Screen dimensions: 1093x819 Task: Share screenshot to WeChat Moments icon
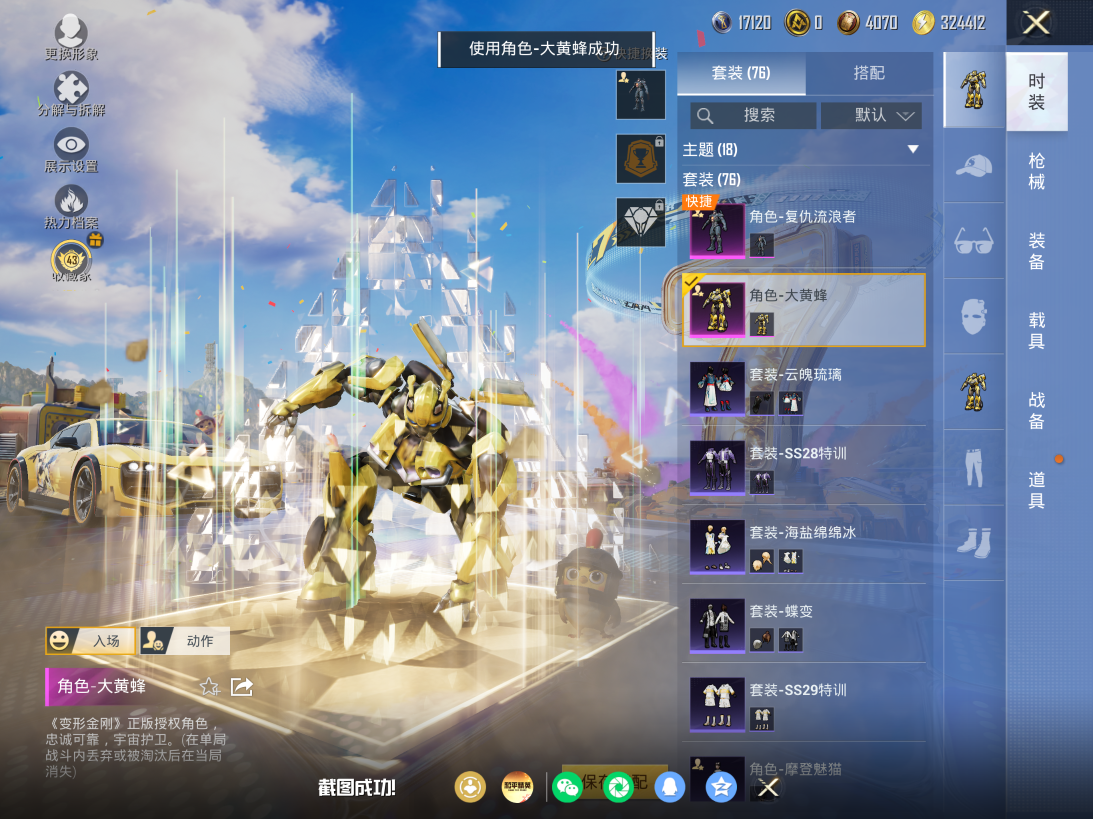coord(618,788)
